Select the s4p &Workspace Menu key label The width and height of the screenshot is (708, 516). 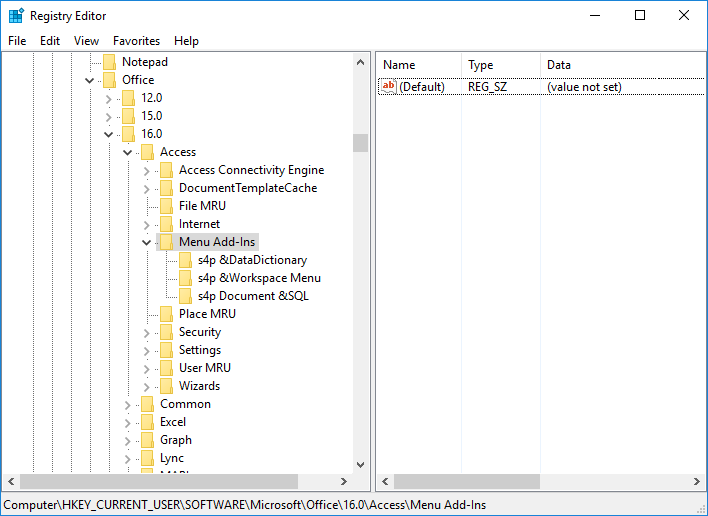(x=259, y=278)
